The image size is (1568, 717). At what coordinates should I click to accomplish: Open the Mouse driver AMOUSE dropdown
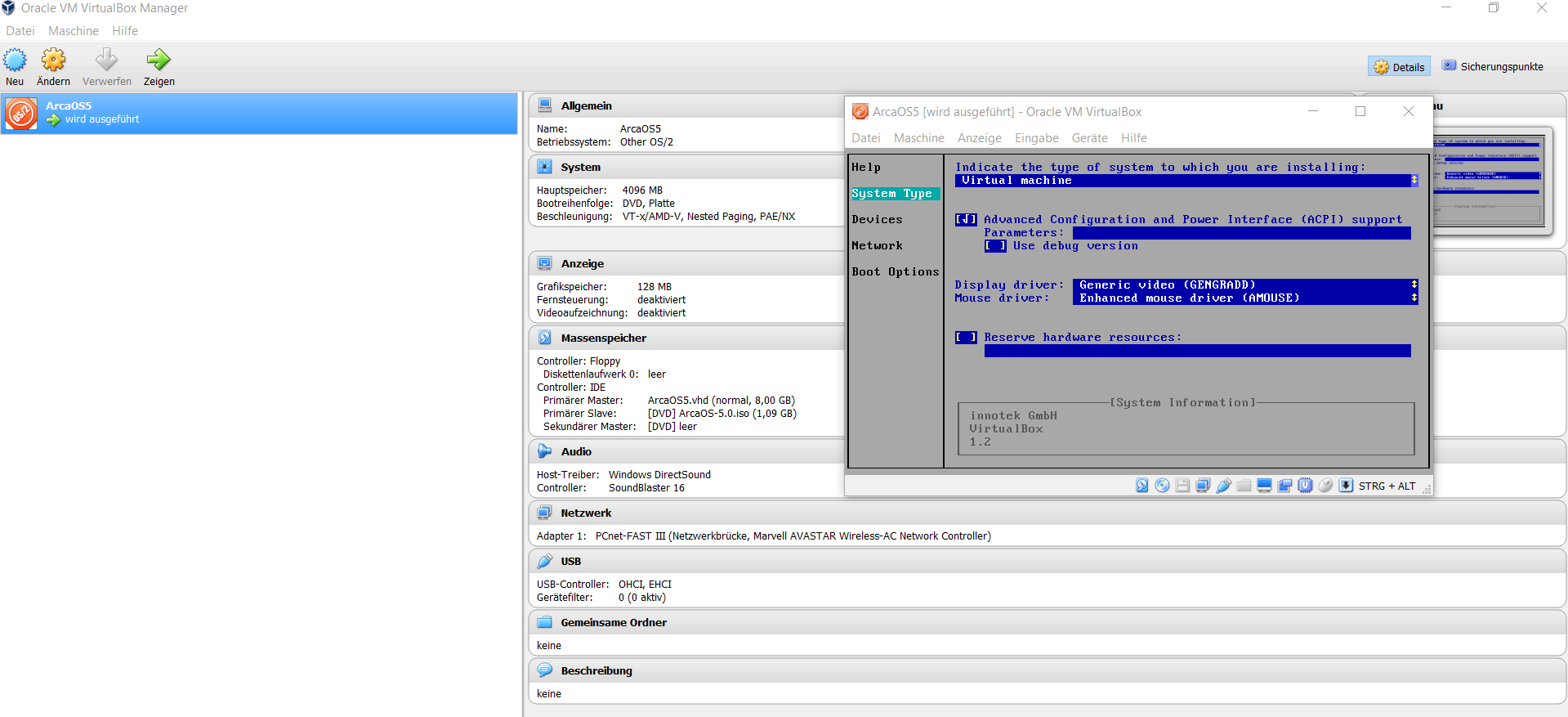(1245, 298)
